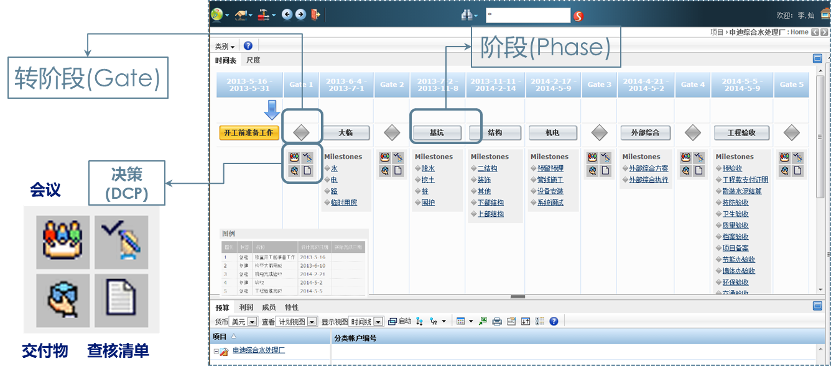Click the 结构 phase button
The width and height of the screenshot is (832, 370).
(x=495, y=133)
